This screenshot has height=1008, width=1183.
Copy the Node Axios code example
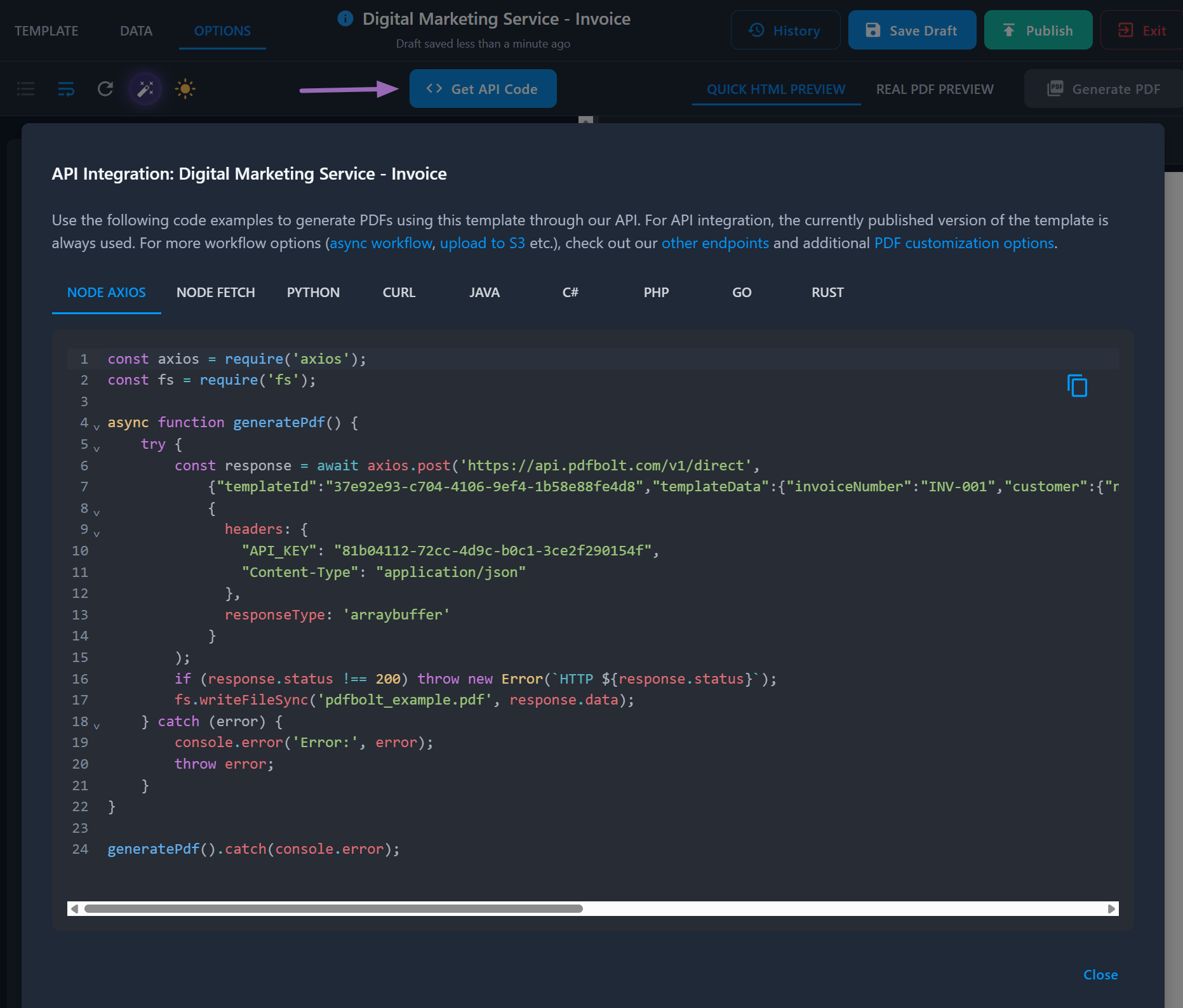1078,386
